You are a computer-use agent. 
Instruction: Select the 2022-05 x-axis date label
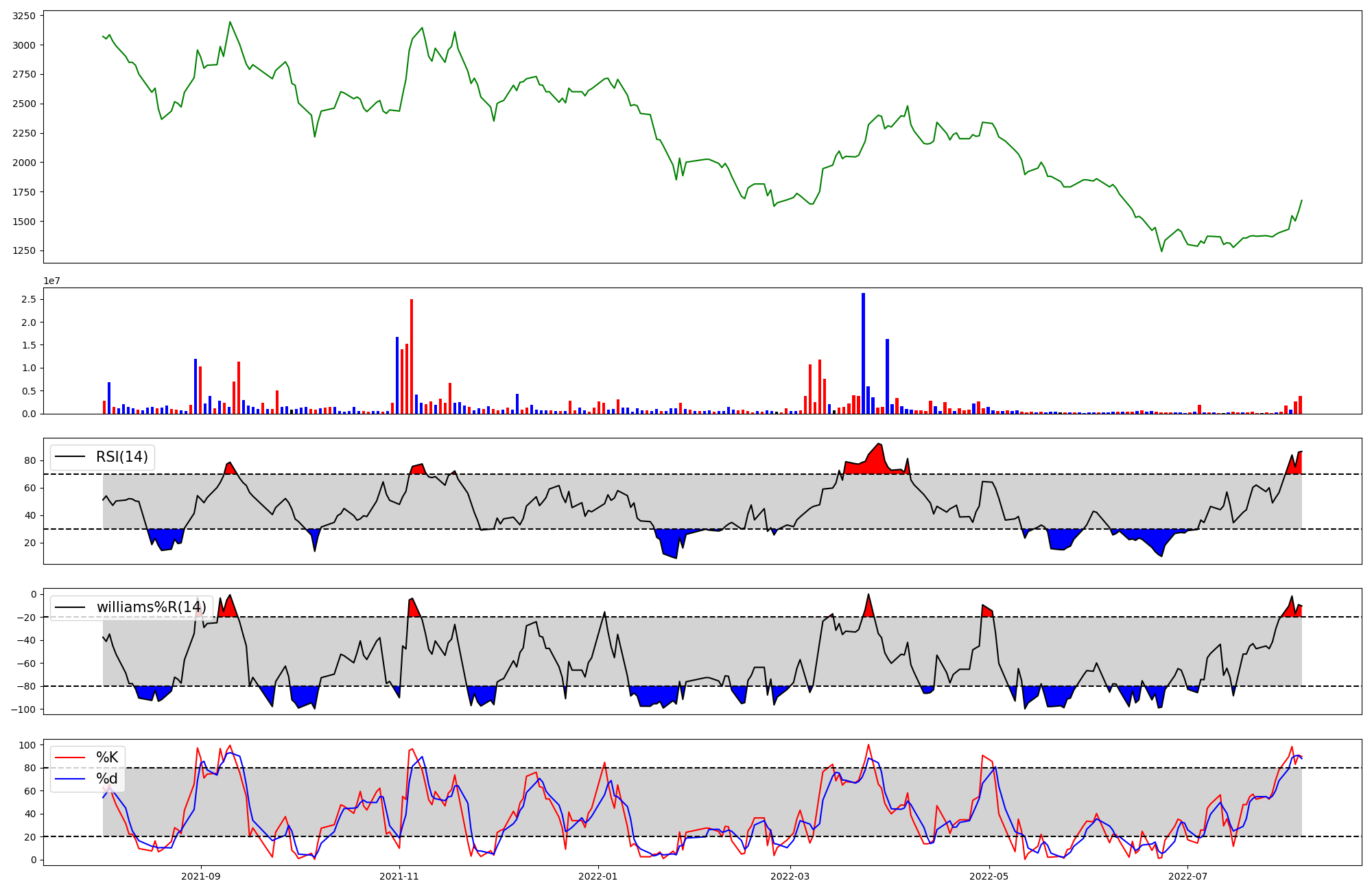coord(989,876)
